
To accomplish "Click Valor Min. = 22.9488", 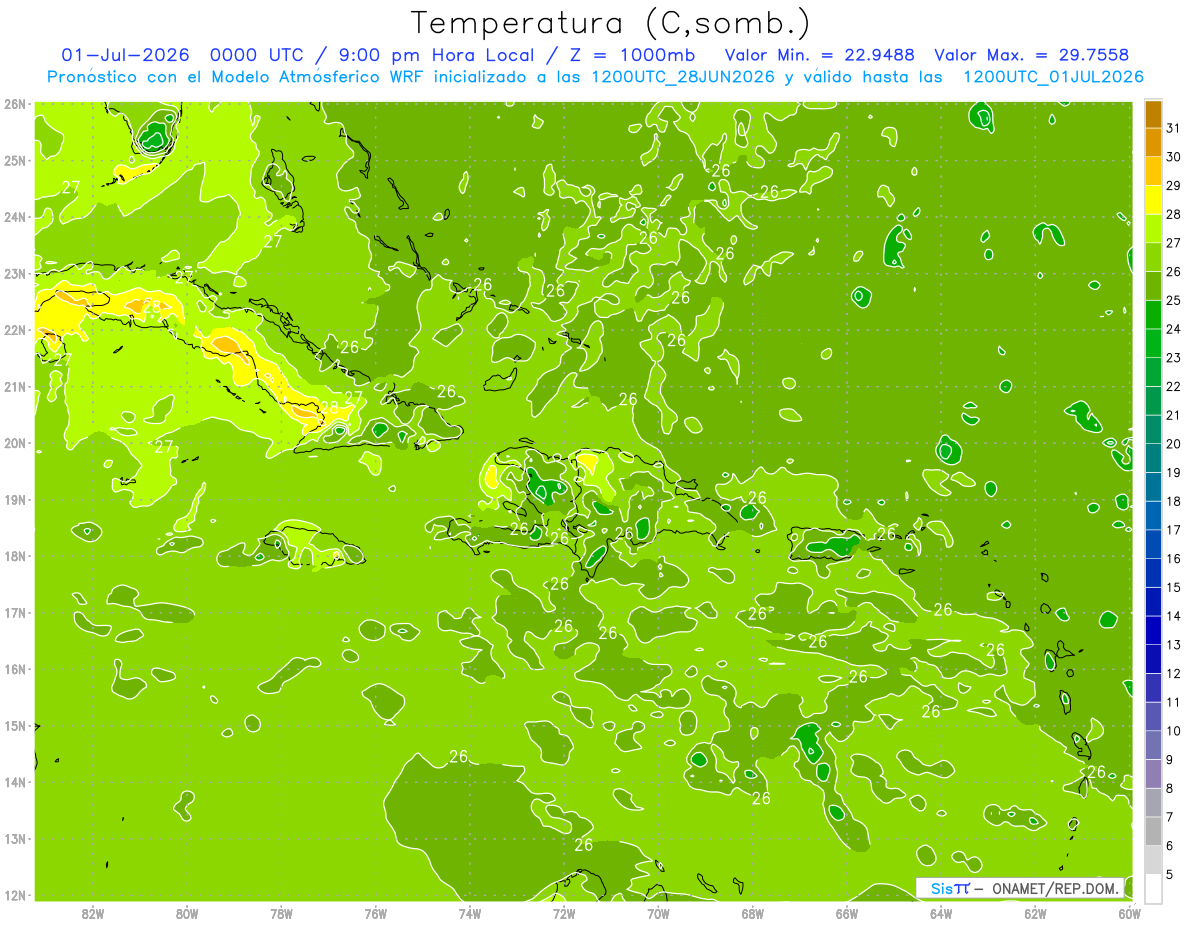I will 820,55.
